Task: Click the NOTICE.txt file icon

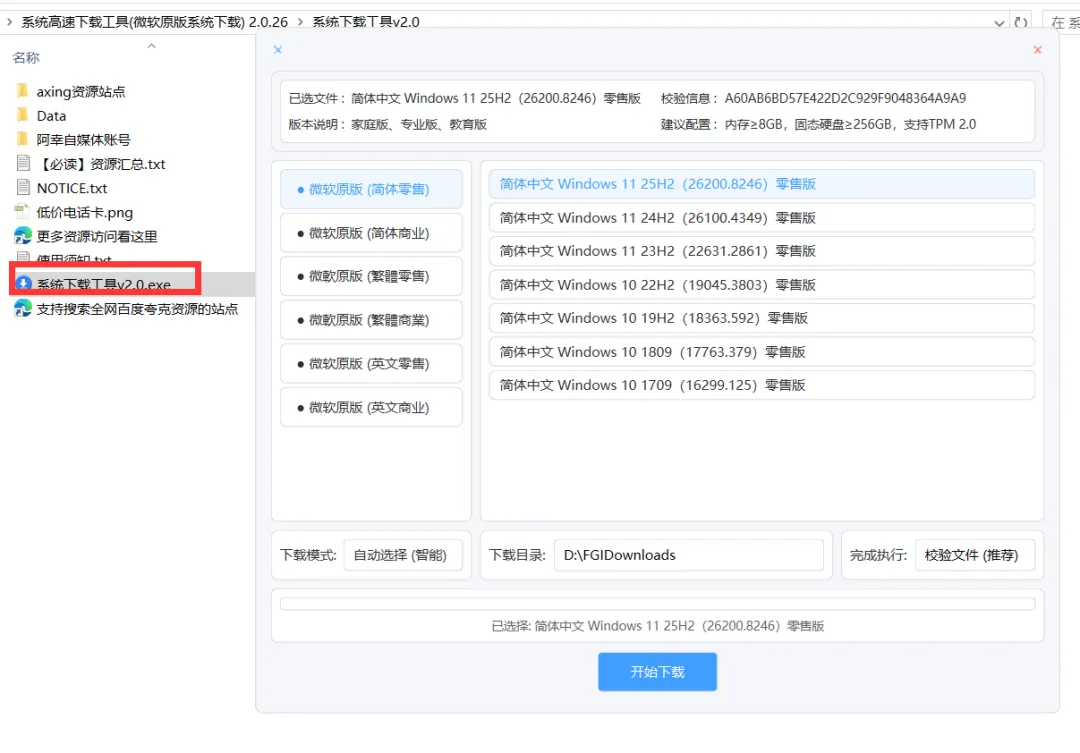Action: pos(23,187)
